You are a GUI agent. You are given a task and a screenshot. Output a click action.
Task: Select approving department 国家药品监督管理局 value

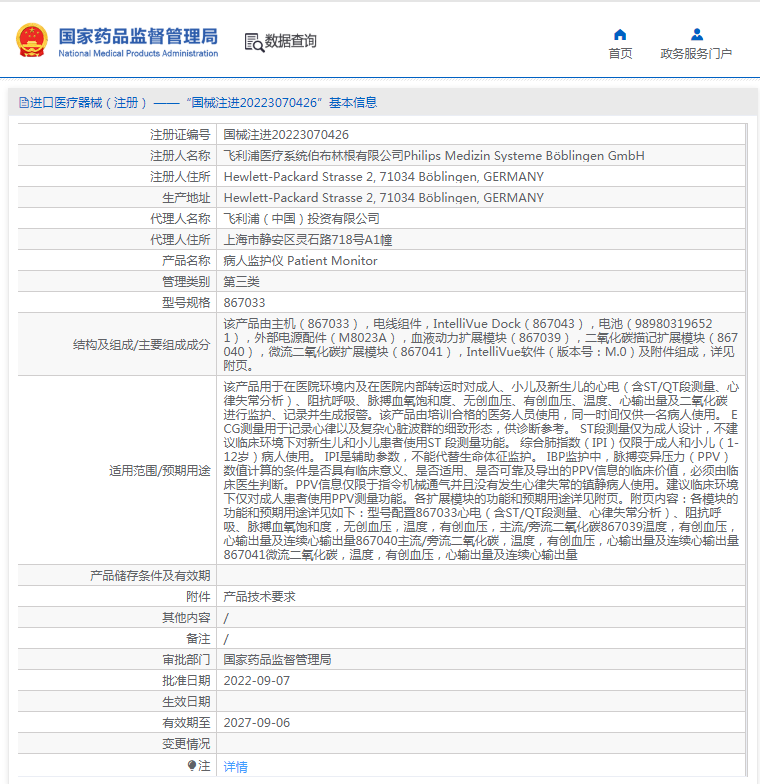[x=278, y=660]
